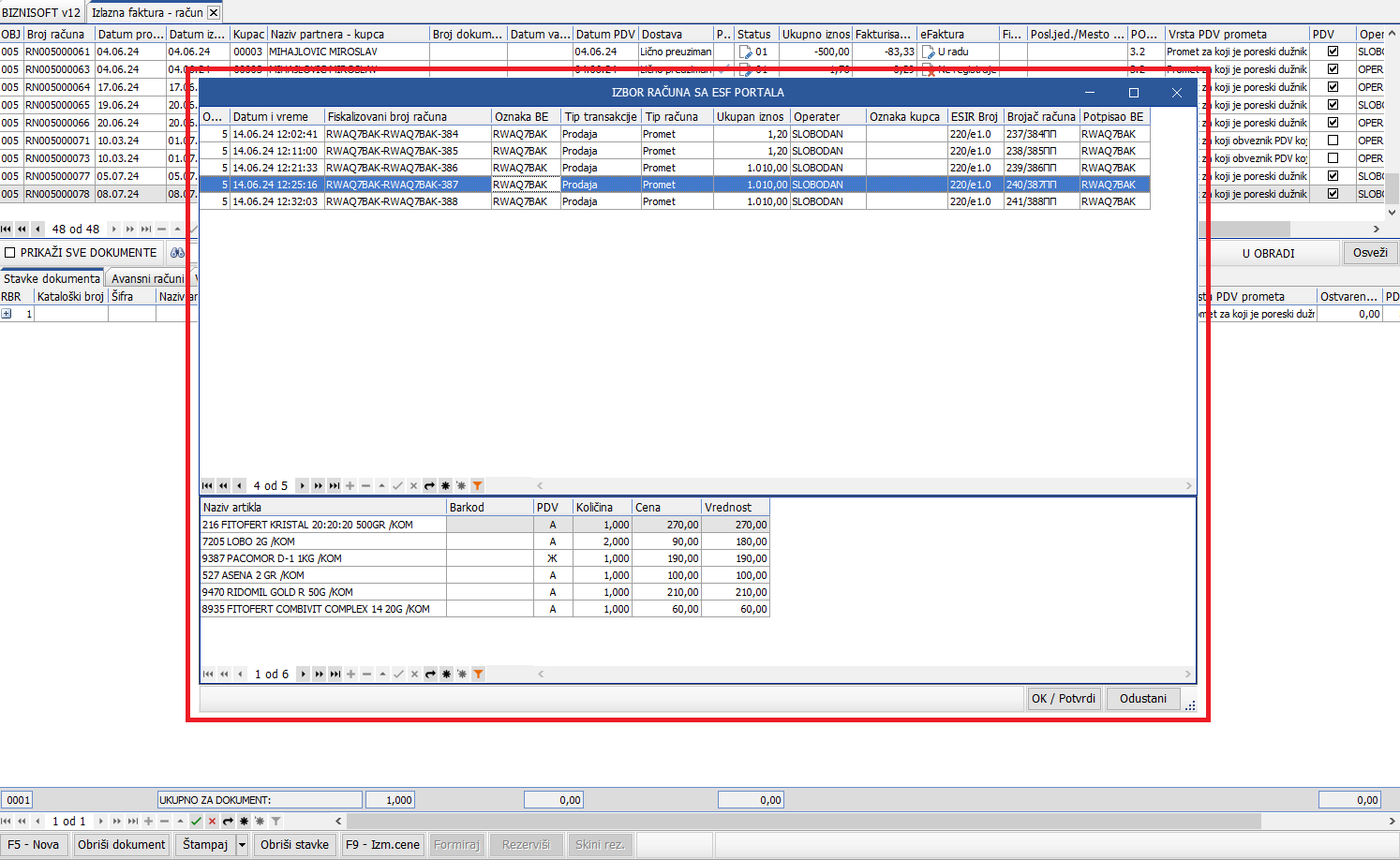Viewport: 1400px width, 860px height.
Task: Confirm selection with OK / Potvrdi
Action: coord(1063,698)
